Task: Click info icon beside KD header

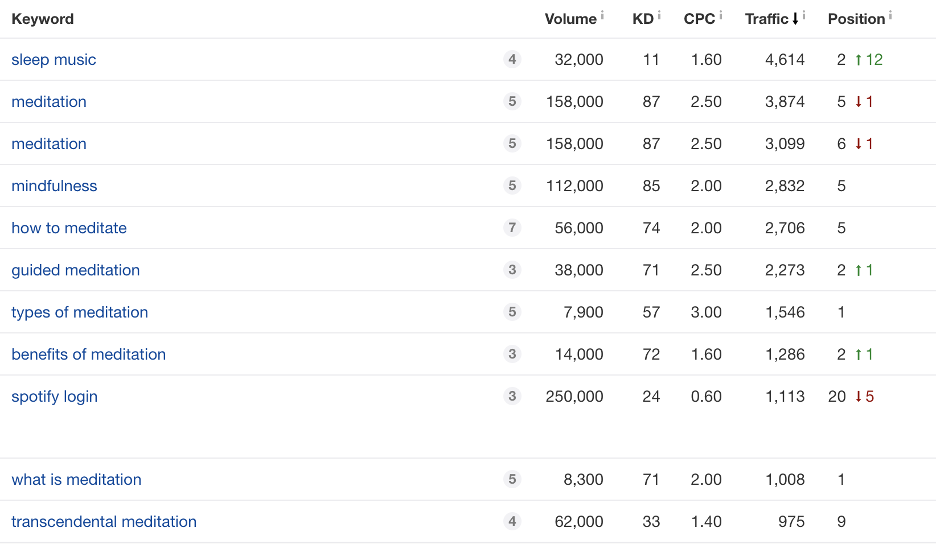Action: [659, 16]
